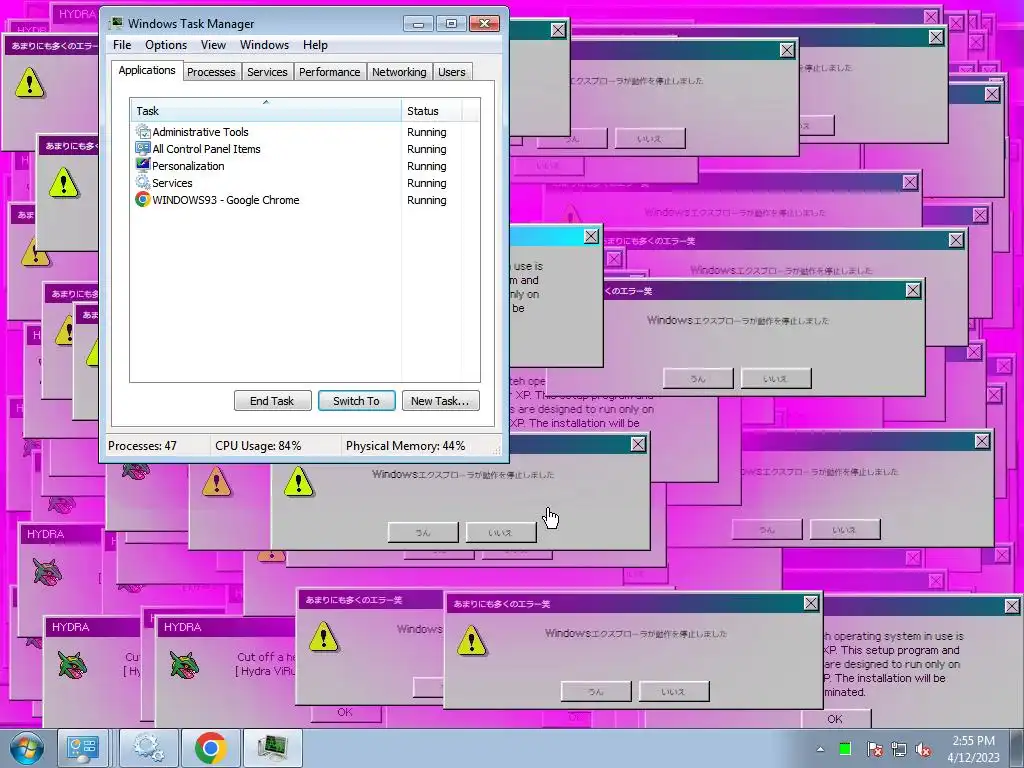Open the Services gear taskbar icon
The height and width of the screenshot is (768, 1024).
coord(148,748)
